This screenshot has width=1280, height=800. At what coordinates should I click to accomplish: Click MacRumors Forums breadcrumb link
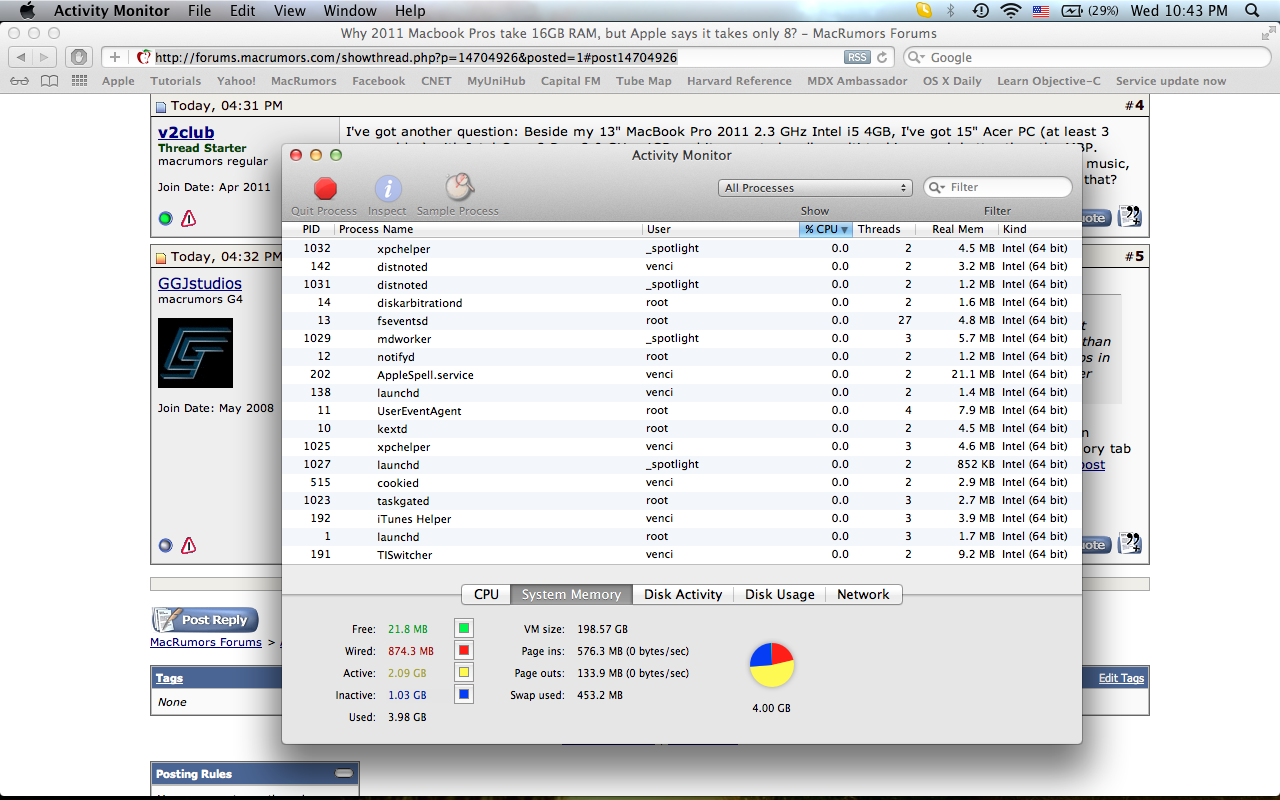pyautogui.click(x=206, y=642)
